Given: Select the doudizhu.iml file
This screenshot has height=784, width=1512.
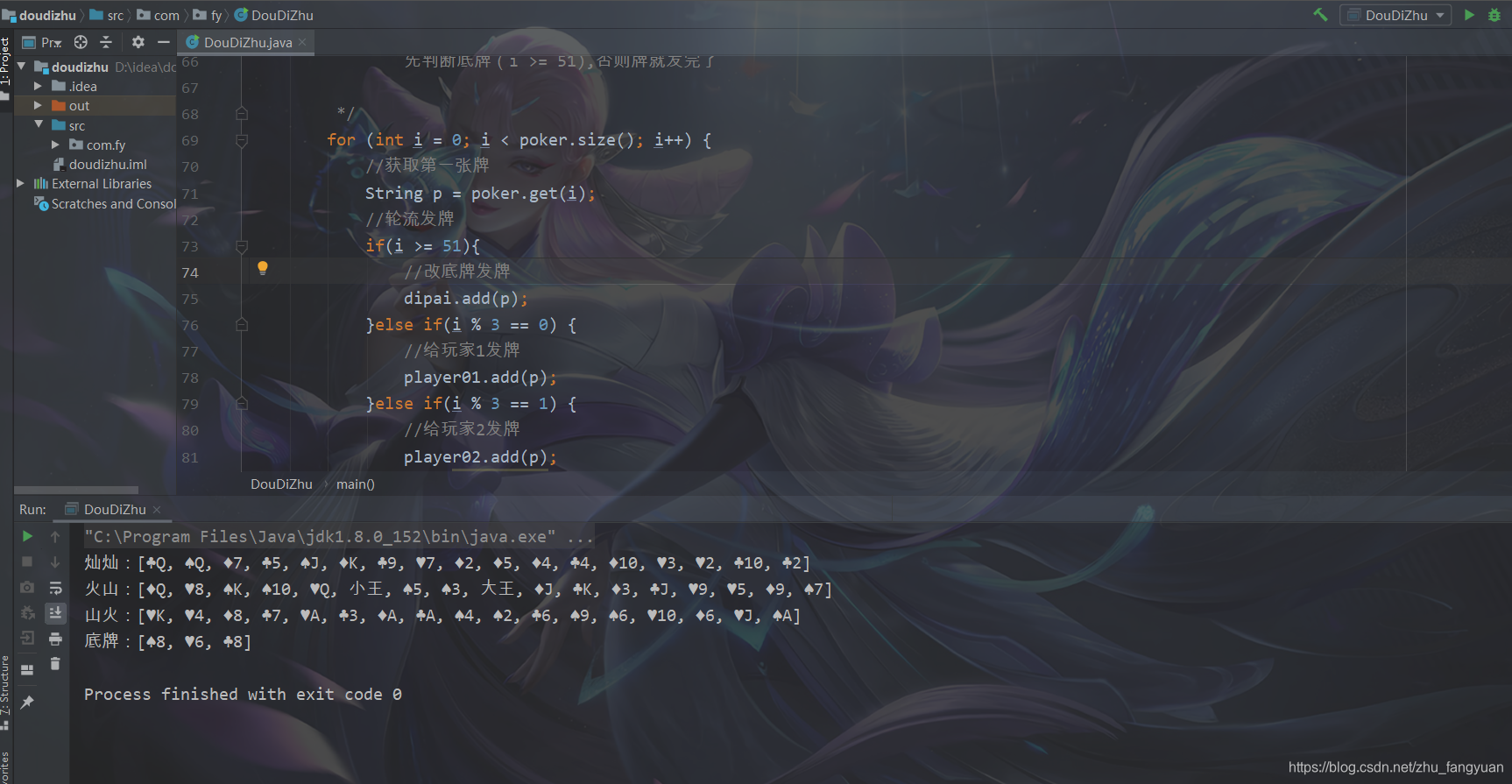Looking at the screenshot, I should (100, 164).
